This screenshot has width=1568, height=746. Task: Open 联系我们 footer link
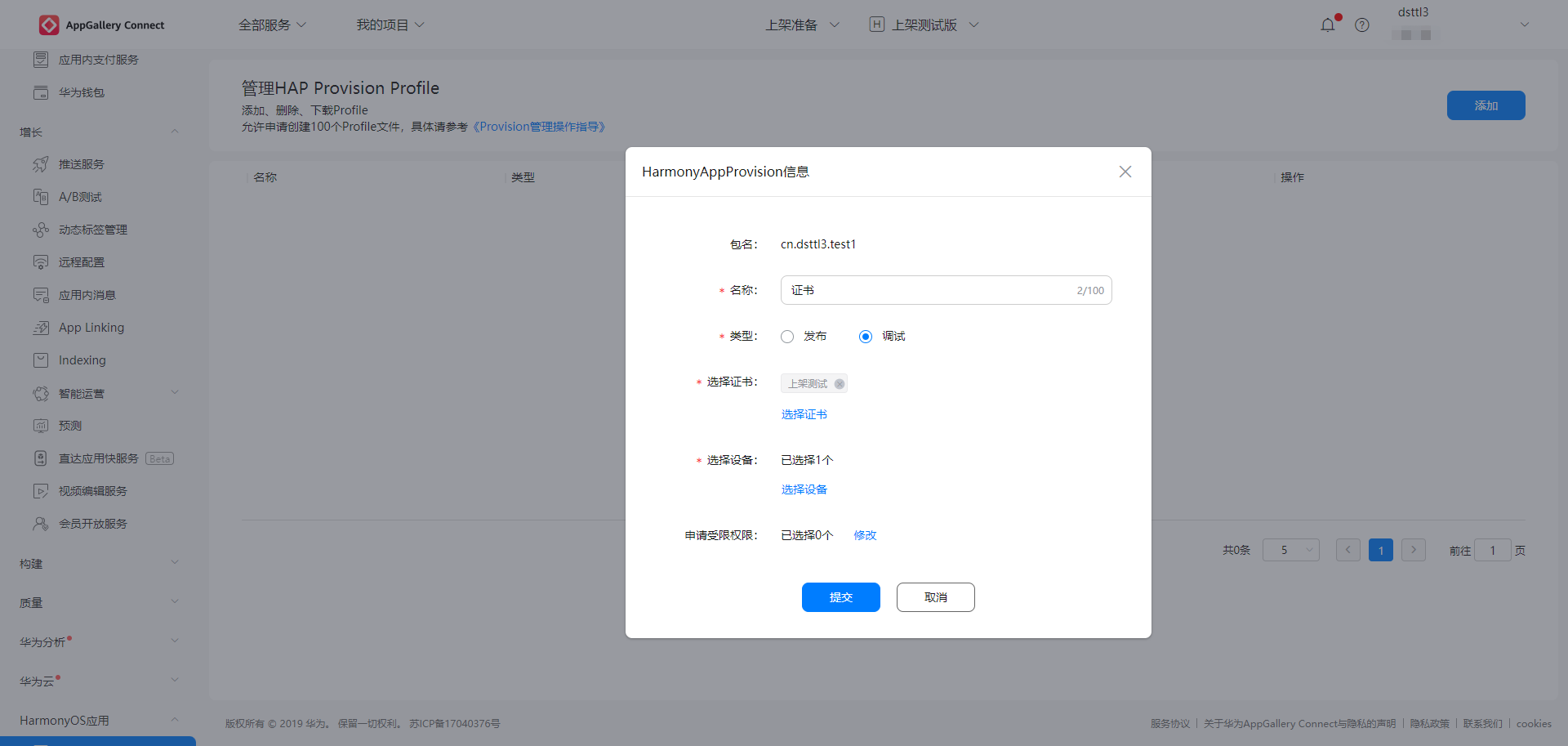[1482, 724]
